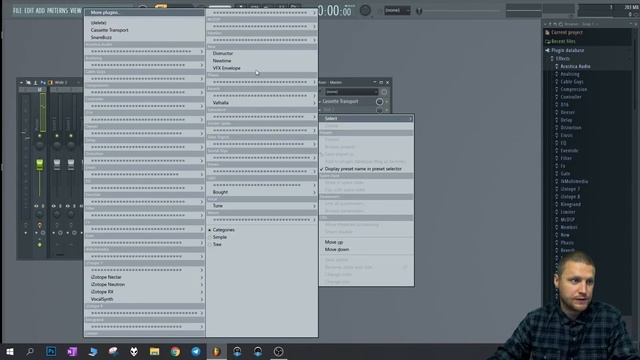
Task: Open Recent files in the browser
Action: (x=563, y=41)
